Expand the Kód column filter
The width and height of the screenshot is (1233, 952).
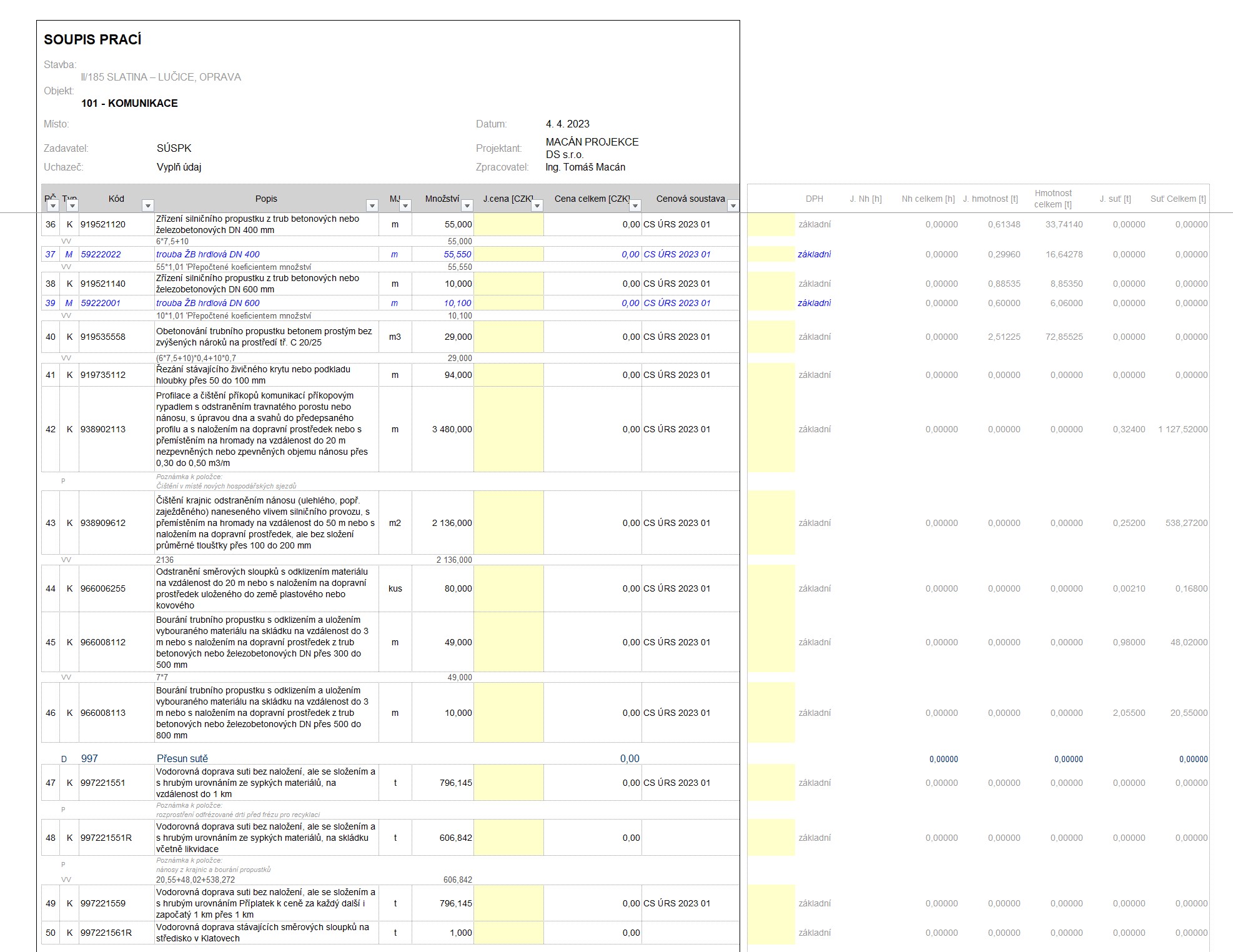click(x=148, y=206)
